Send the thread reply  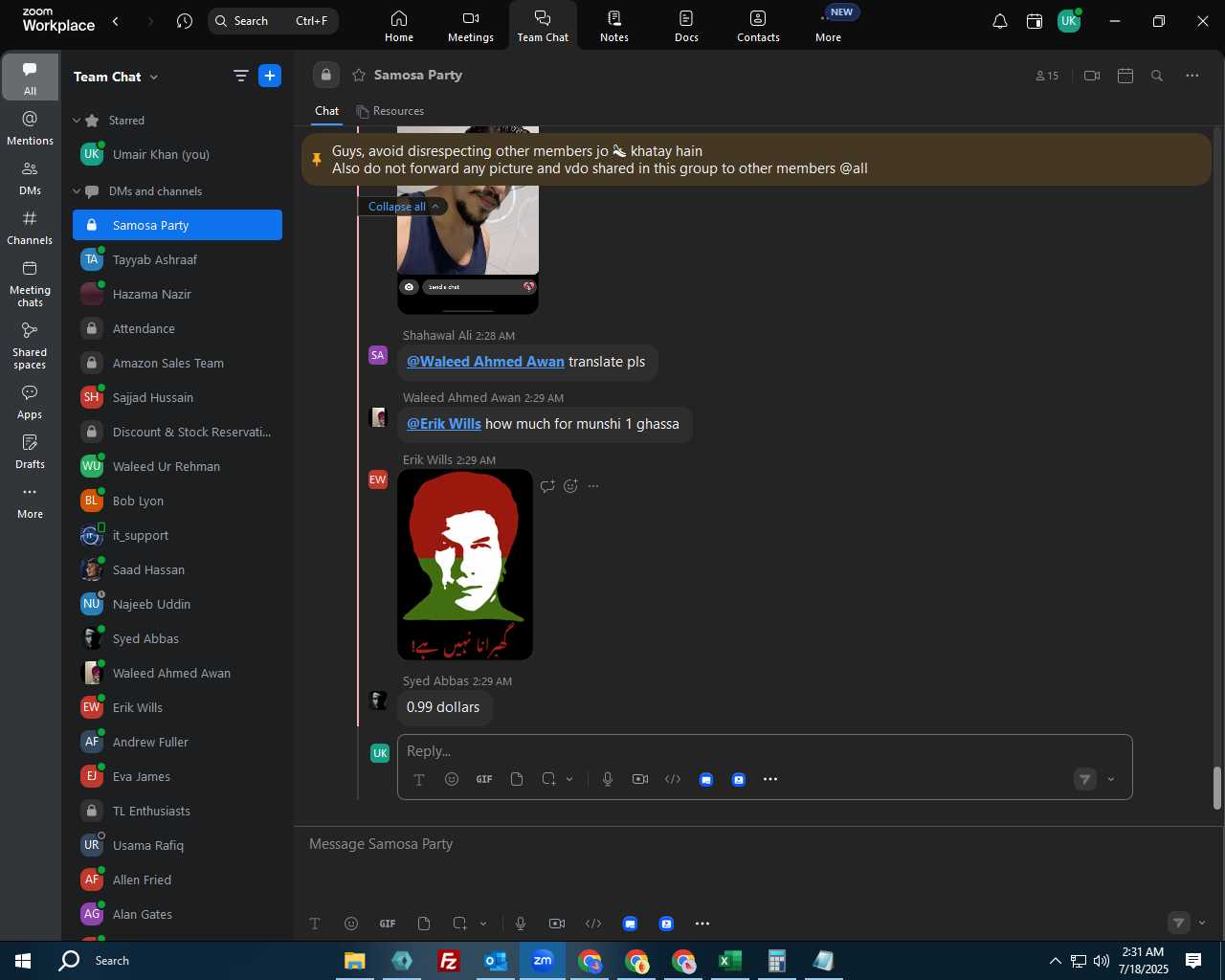pyautogui.click(x=1084, y=779)
